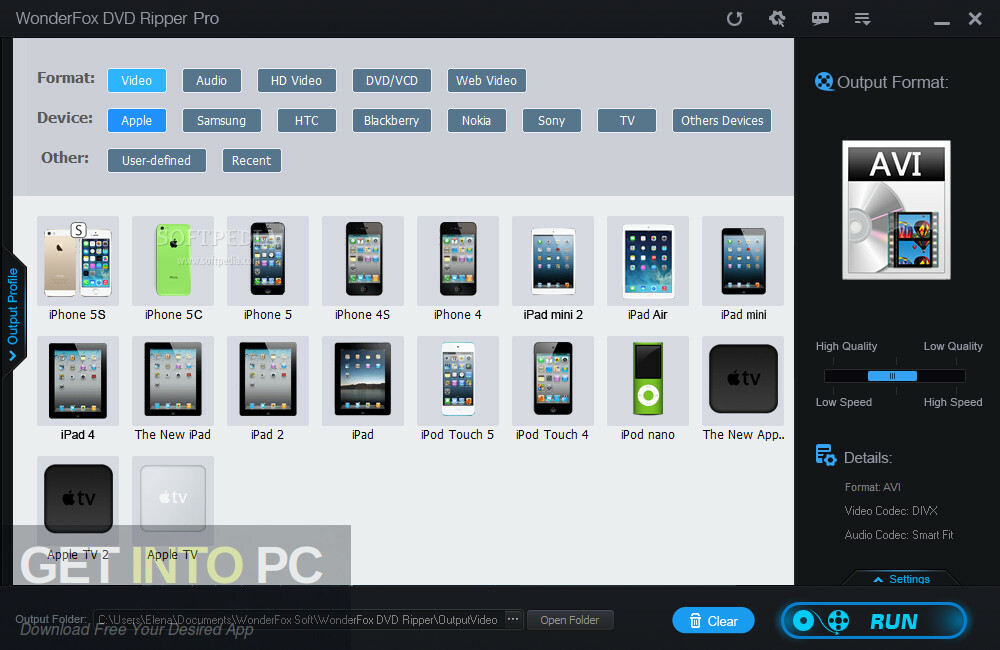Open the settings gear icon
This screenshot has width=1000, height=650.
pos(777,18)
